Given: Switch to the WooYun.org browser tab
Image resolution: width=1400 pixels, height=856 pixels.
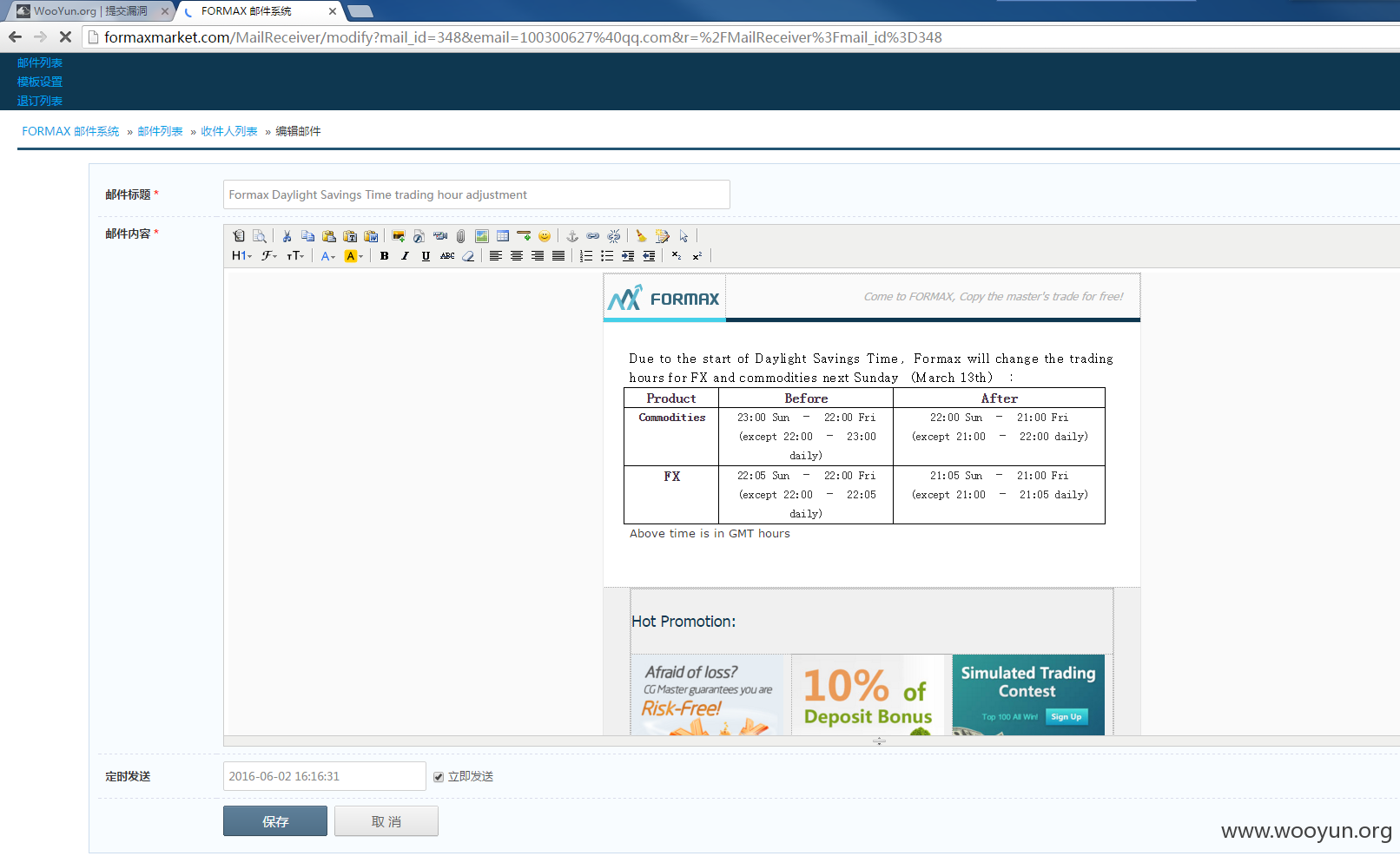Looking at the screenshot, I should (x=90, y=11).
